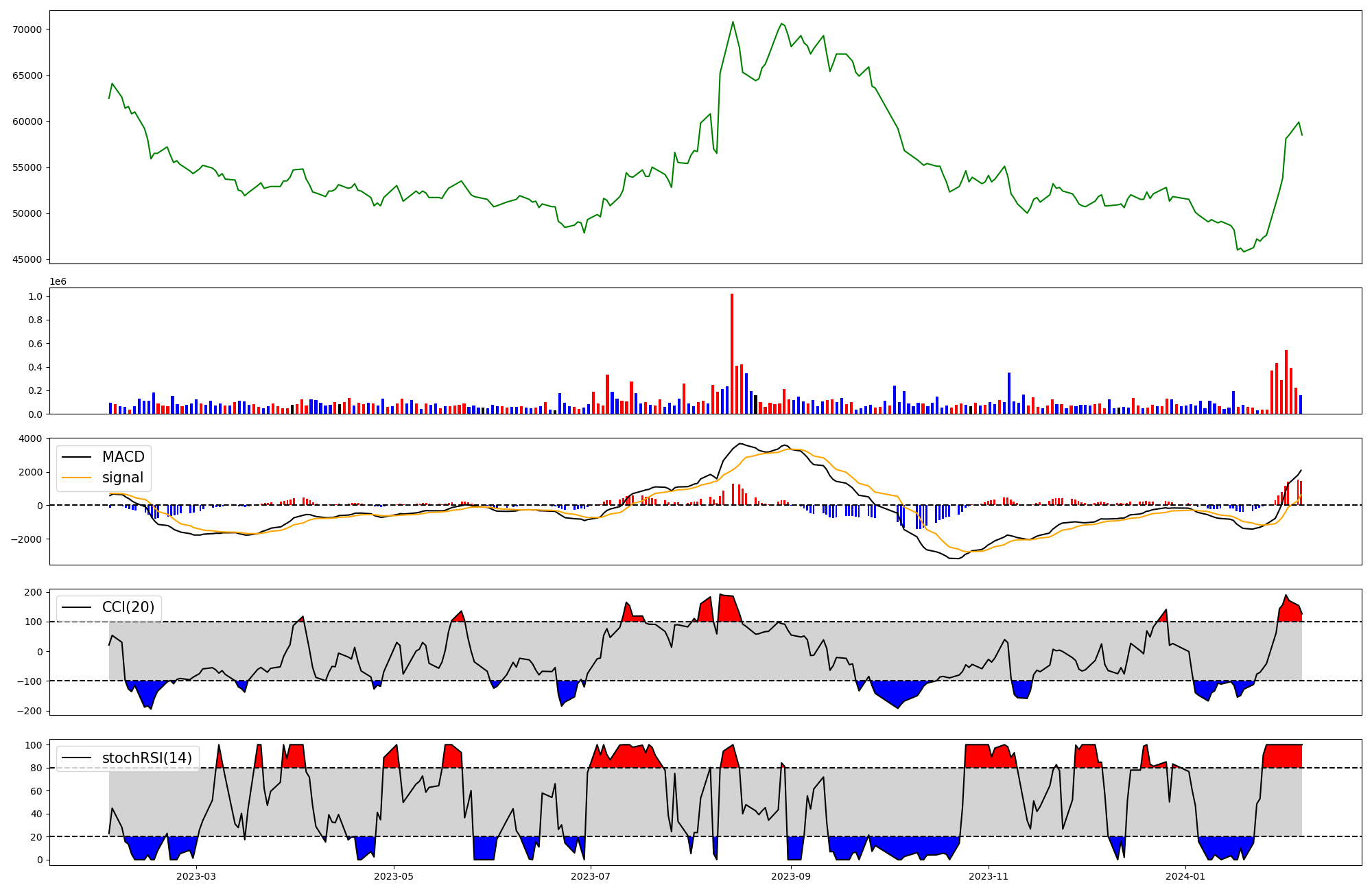Click the 2023-11 date tick label
This screenshot has width=1372, height=892.
pos(988,876)
